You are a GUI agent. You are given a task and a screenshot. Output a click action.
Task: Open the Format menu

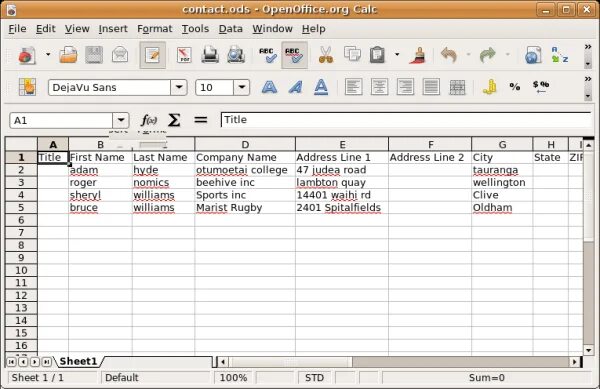(x=155, y=29)
